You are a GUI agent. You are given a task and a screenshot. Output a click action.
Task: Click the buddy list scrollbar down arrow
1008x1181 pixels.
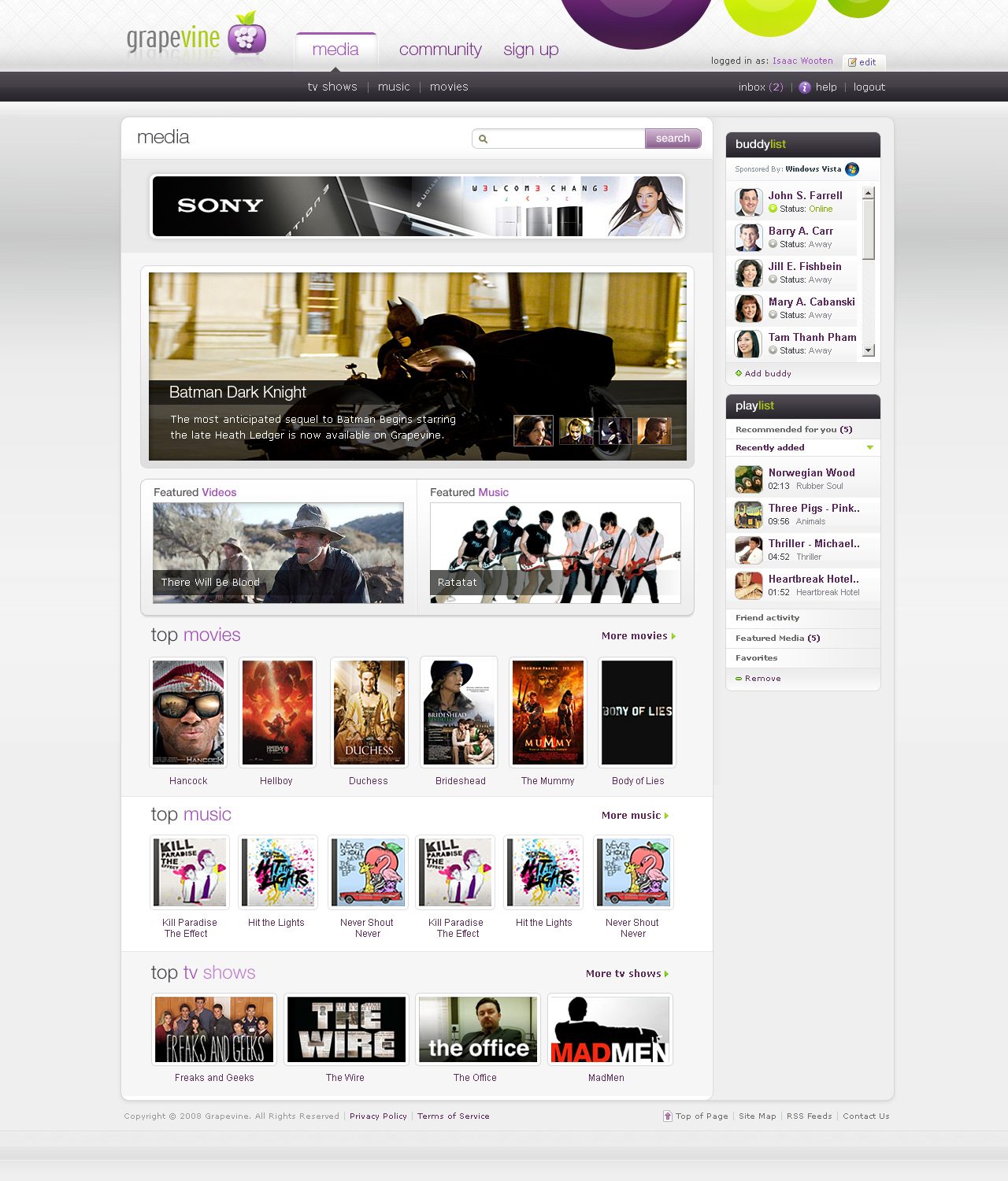click(x=868, y=350)
